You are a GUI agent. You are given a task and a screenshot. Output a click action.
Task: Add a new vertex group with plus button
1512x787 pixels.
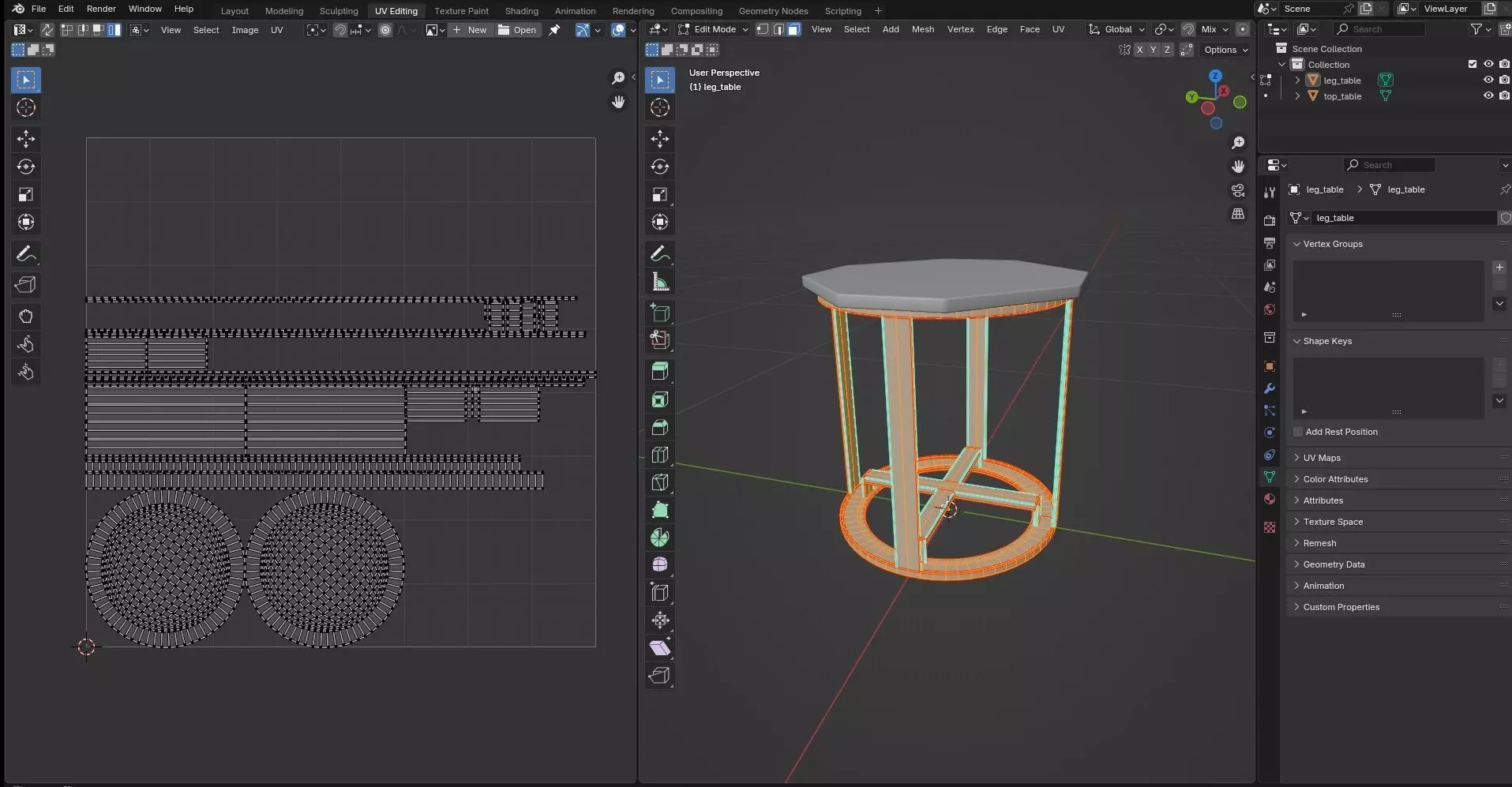click(1499, 268)
